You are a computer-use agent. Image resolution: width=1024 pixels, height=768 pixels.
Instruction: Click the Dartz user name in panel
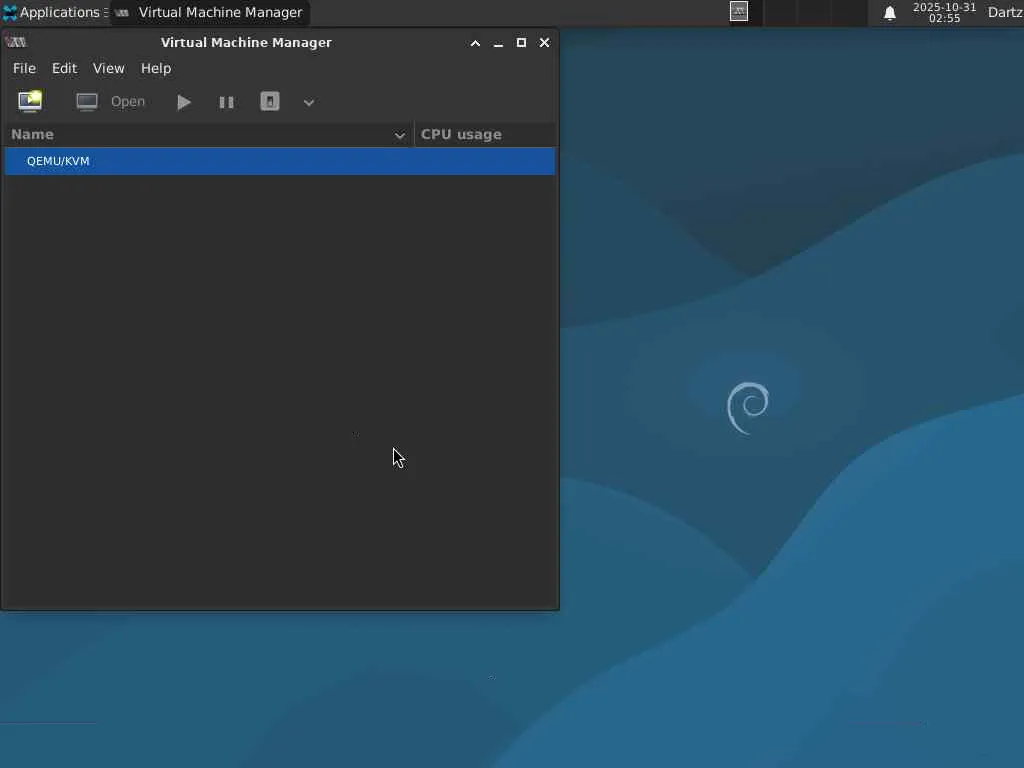point(1005,12)
